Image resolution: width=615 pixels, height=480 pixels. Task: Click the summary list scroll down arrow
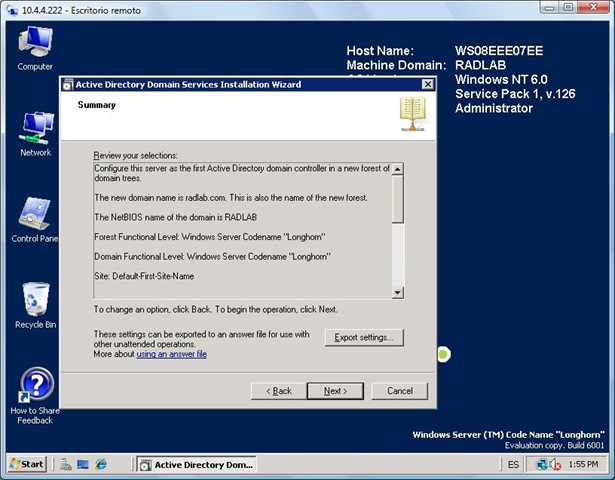tap(397, 292)
